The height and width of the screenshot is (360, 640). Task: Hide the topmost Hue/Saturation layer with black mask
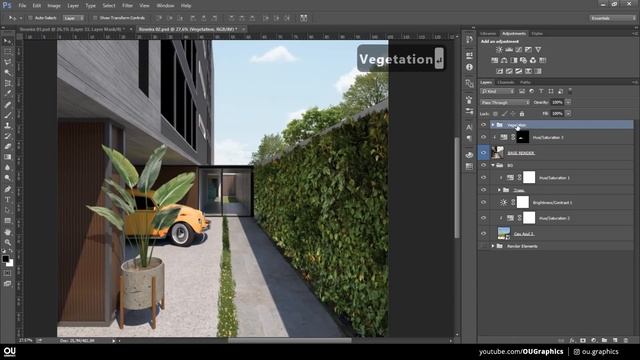pyautogui.click(x=483, y=138)
